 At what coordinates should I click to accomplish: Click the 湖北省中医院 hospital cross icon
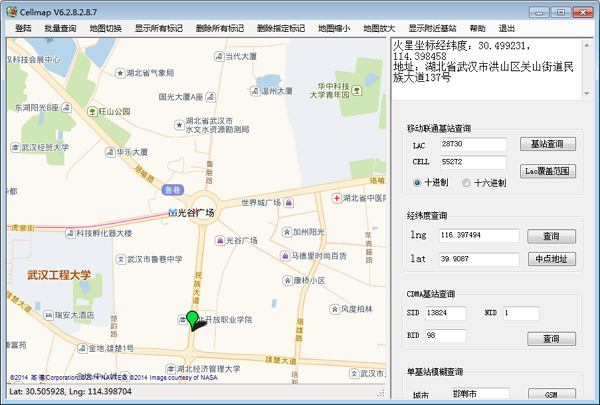tap(336, 198)
